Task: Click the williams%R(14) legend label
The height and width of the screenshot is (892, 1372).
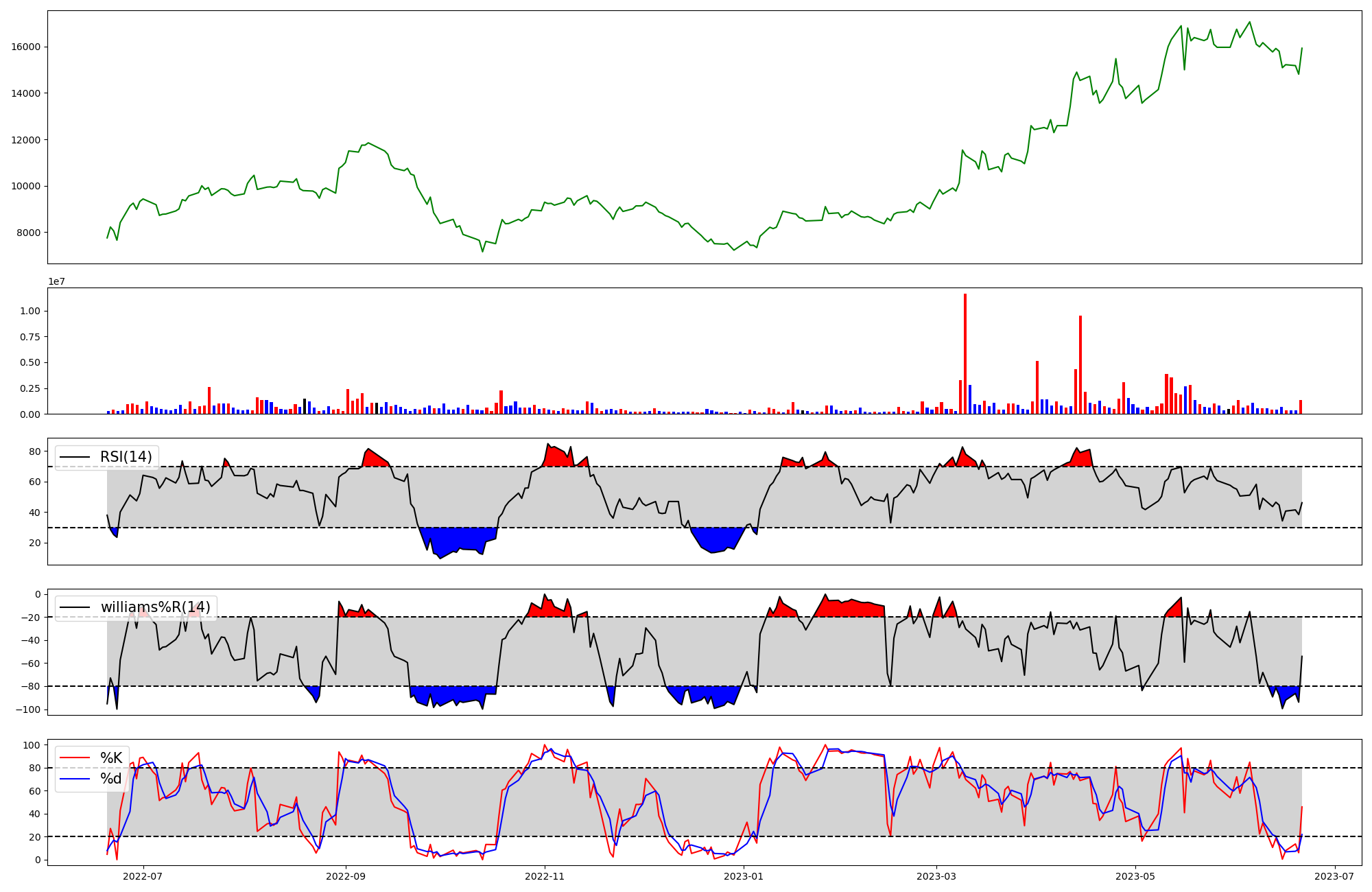Action: pos(155,607)
